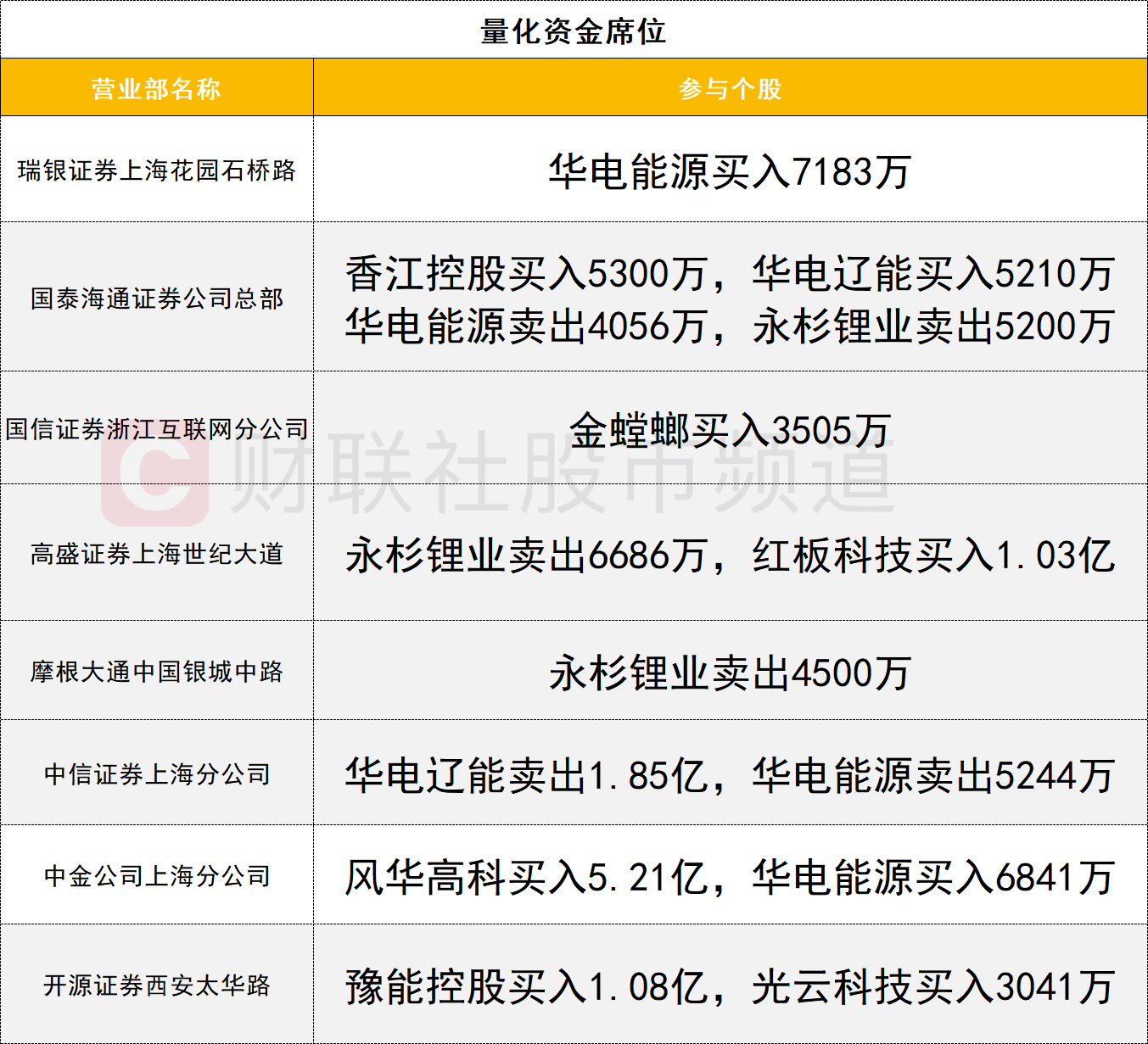Click the cell 瑞银证券上海花园石桥路

157,170
